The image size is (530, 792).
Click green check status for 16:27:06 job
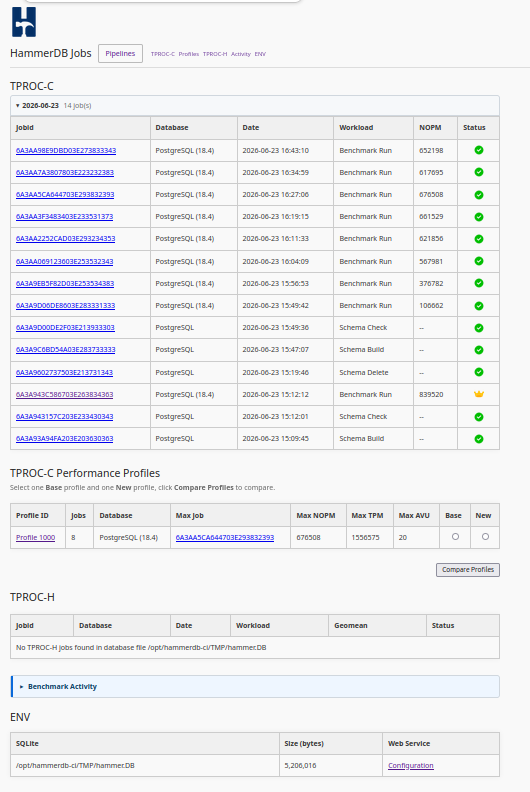coord(478,194)
